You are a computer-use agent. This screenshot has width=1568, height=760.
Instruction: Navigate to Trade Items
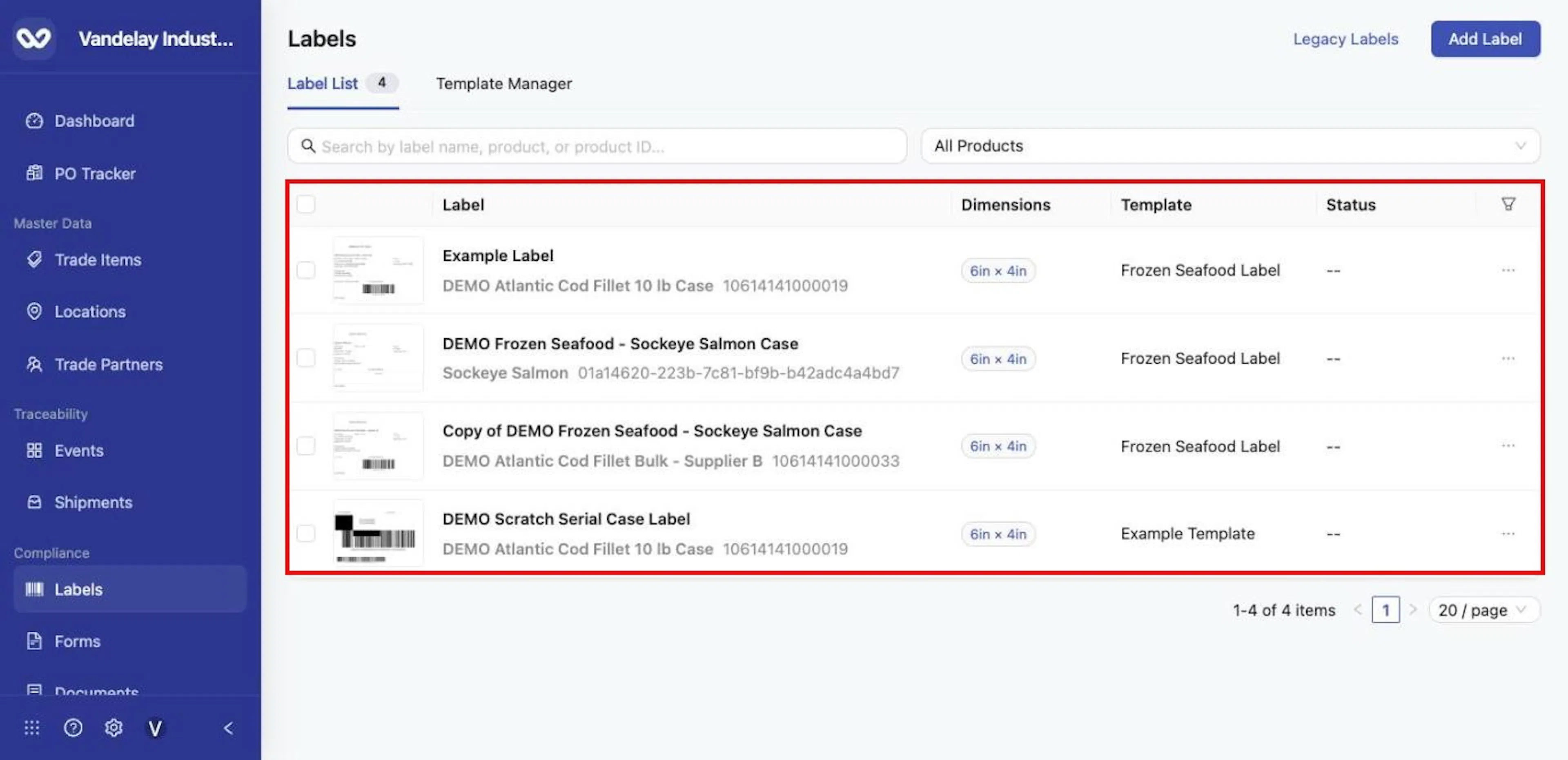(x=130, y=259)
